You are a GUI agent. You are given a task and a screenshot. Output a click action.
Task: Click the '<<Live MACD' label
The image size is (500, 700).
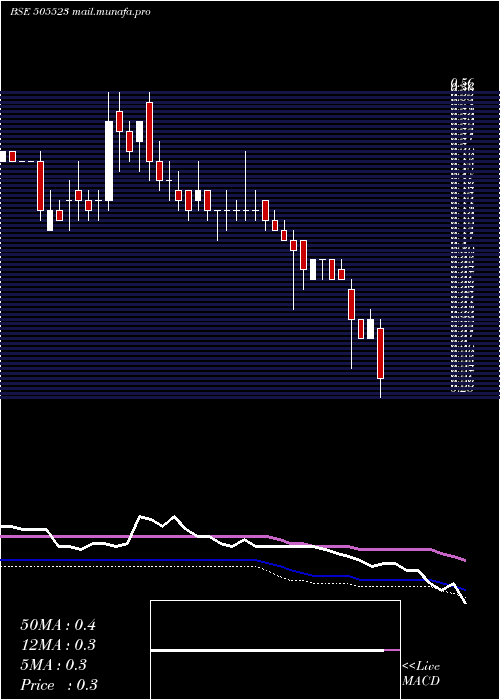point(421,673)
